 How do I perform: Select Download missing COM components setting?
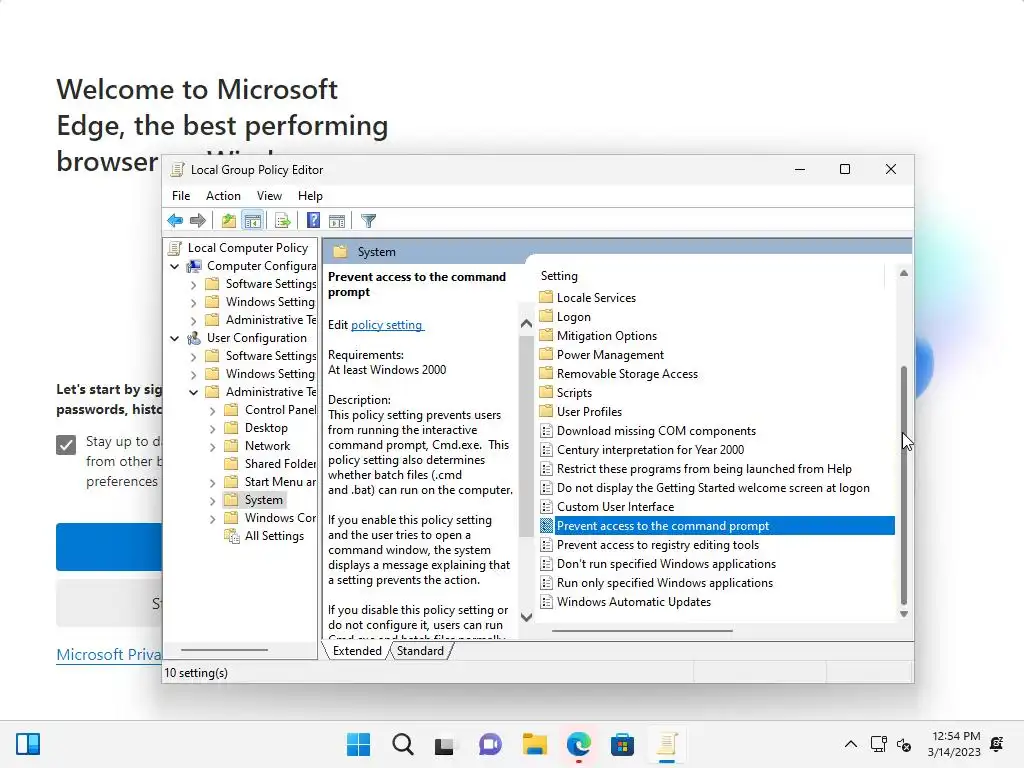[656, 430]
